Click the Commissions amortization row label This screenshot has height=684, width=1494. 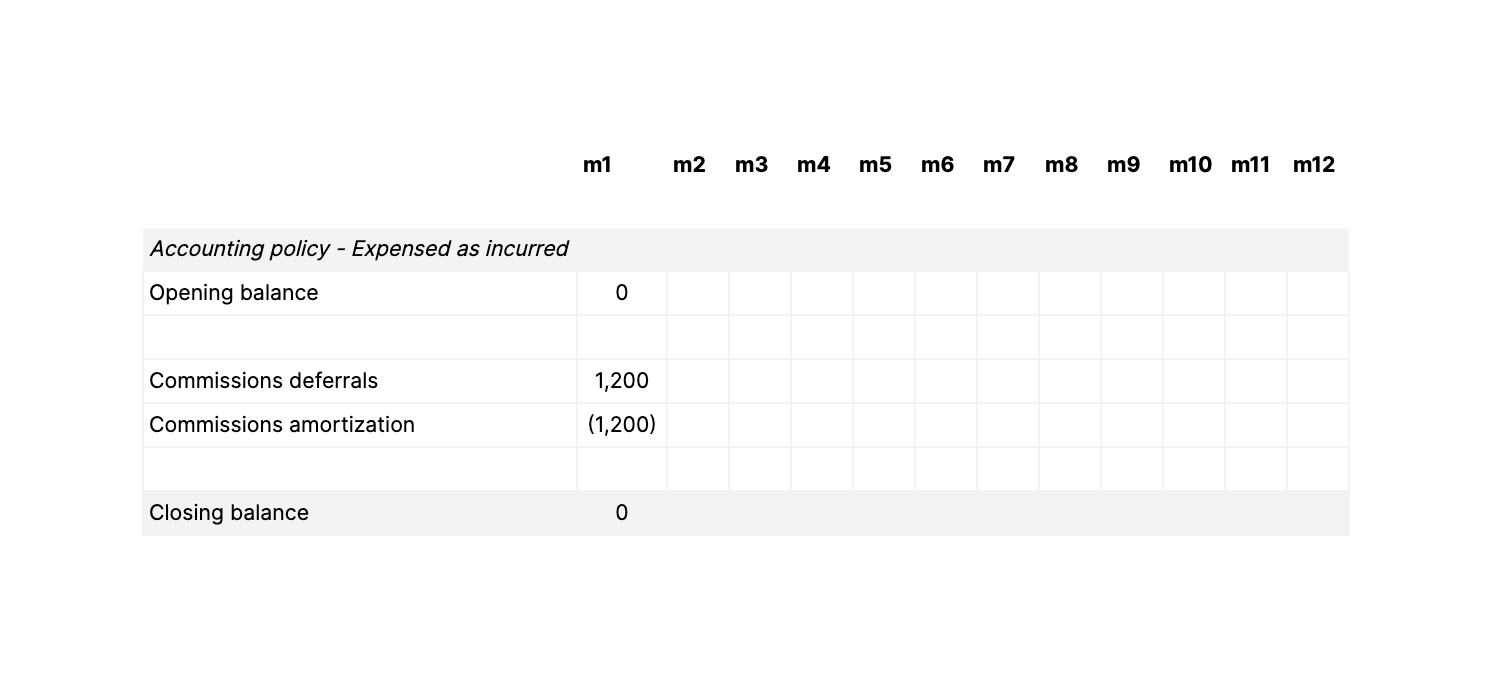(282, 425)
